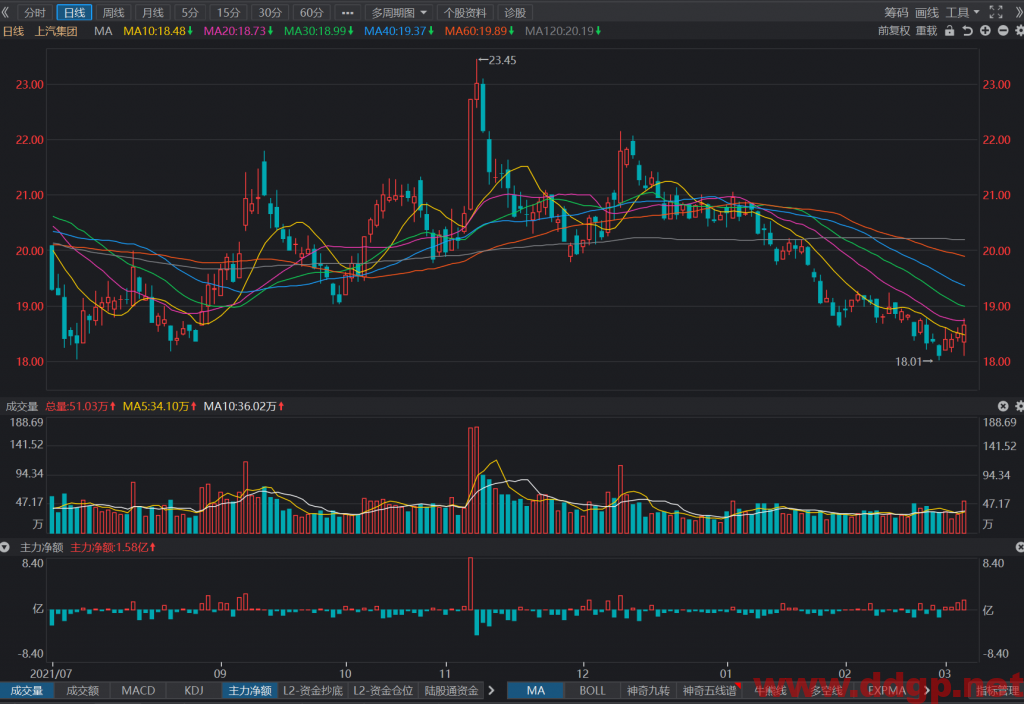Open 指标管理 indicator management

pyautogui.click(x=997, y=690)
